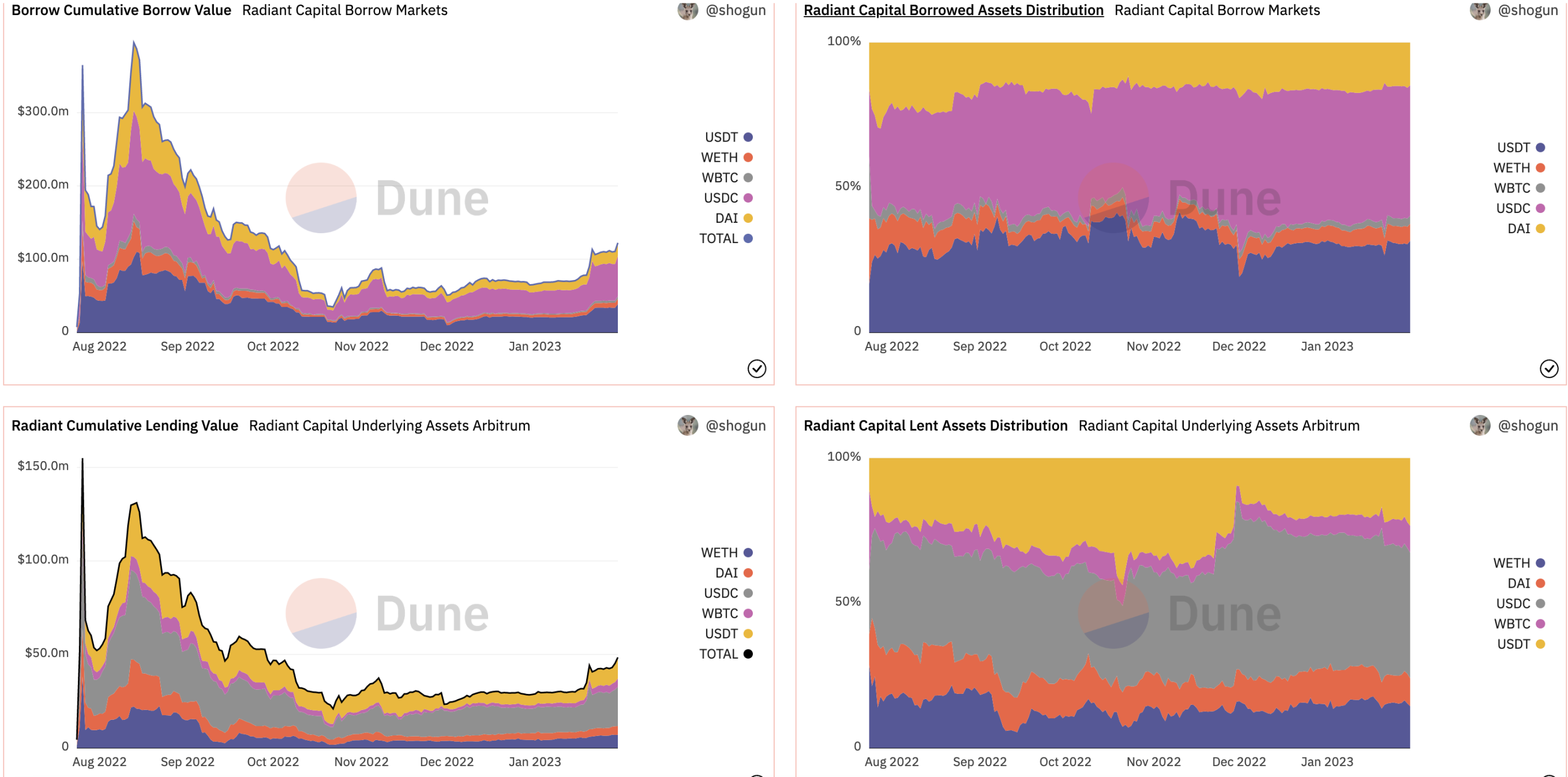The width and height of the screenshot is (1568, 777).
Task: Click the checkmark icon on Borrowed Assets Distribution chart
Action: pos(1549,368)
